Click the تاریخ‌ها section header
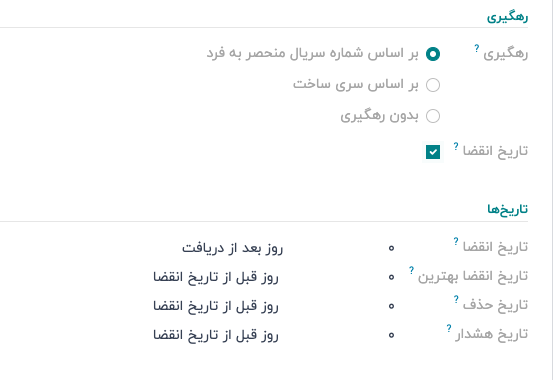This screenshot has height=380, width=553. click(x=508, y=209)
